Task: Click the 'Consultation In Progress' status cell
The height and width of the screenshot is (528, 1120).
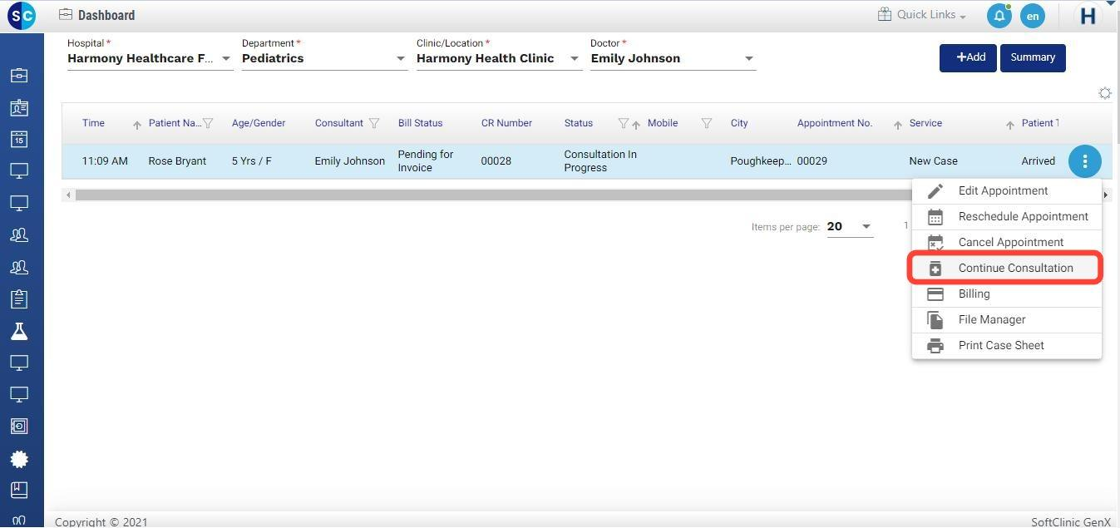Action: pos(600,161)
